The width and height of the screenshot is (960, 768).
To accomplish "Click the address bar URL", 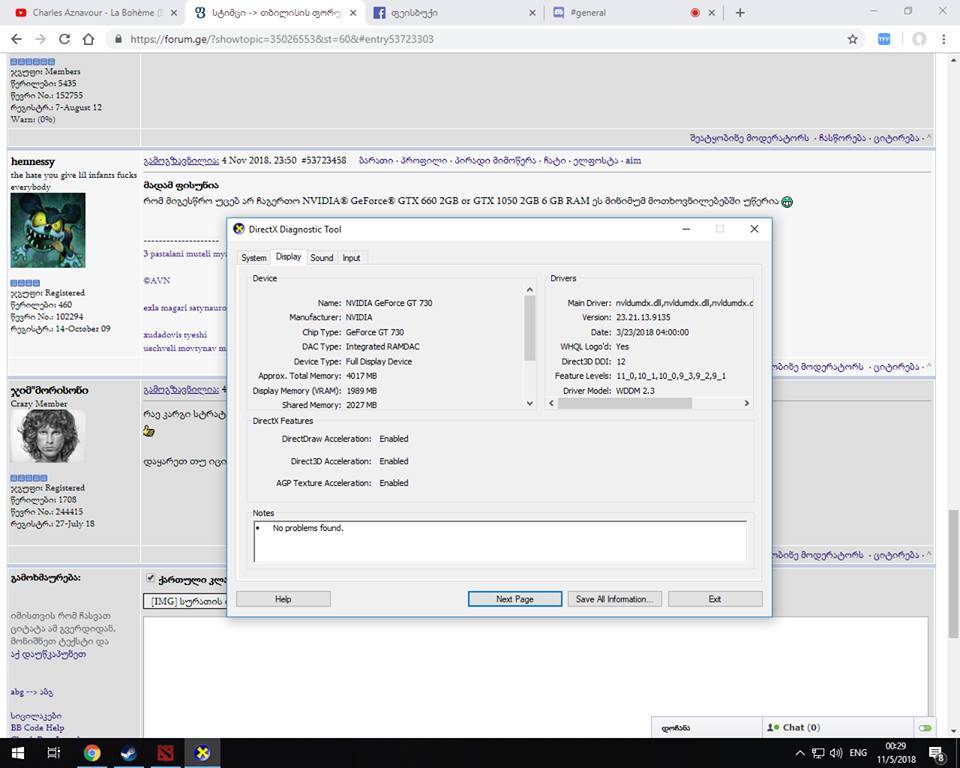I will (282, 39).
